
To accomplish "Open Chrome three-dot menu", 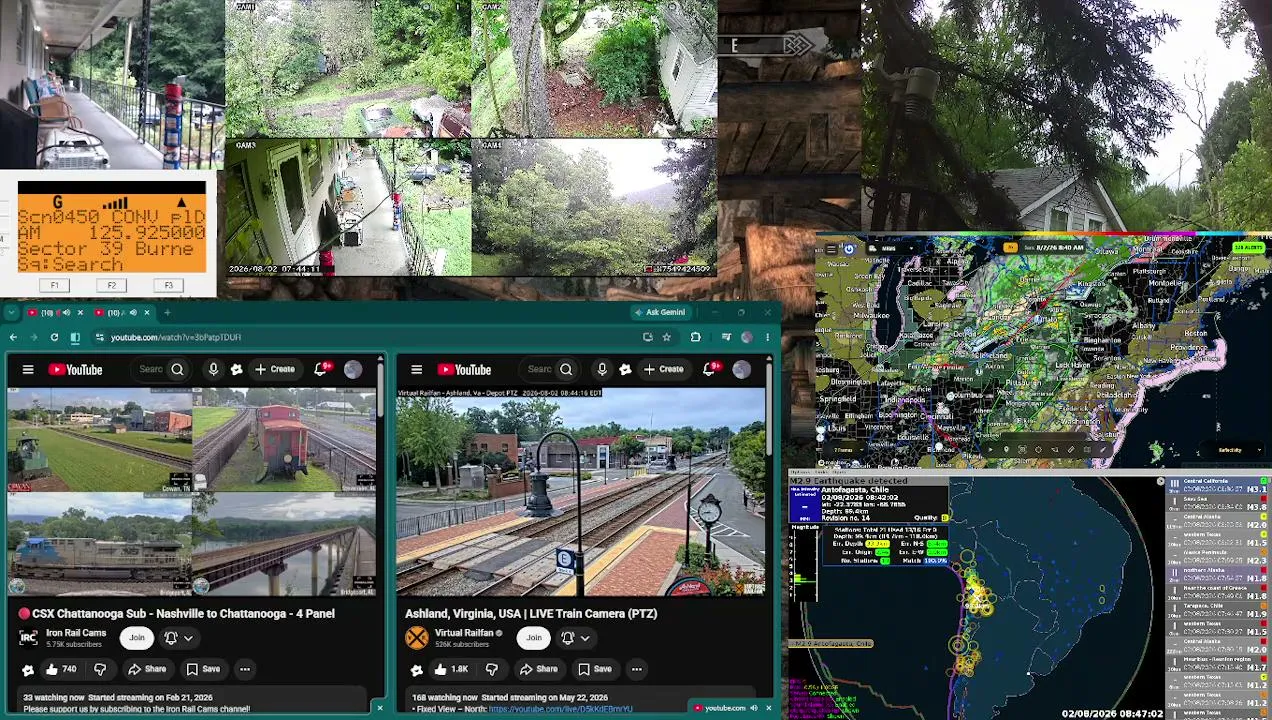I will pyautogui.click(x=767, y=337).
